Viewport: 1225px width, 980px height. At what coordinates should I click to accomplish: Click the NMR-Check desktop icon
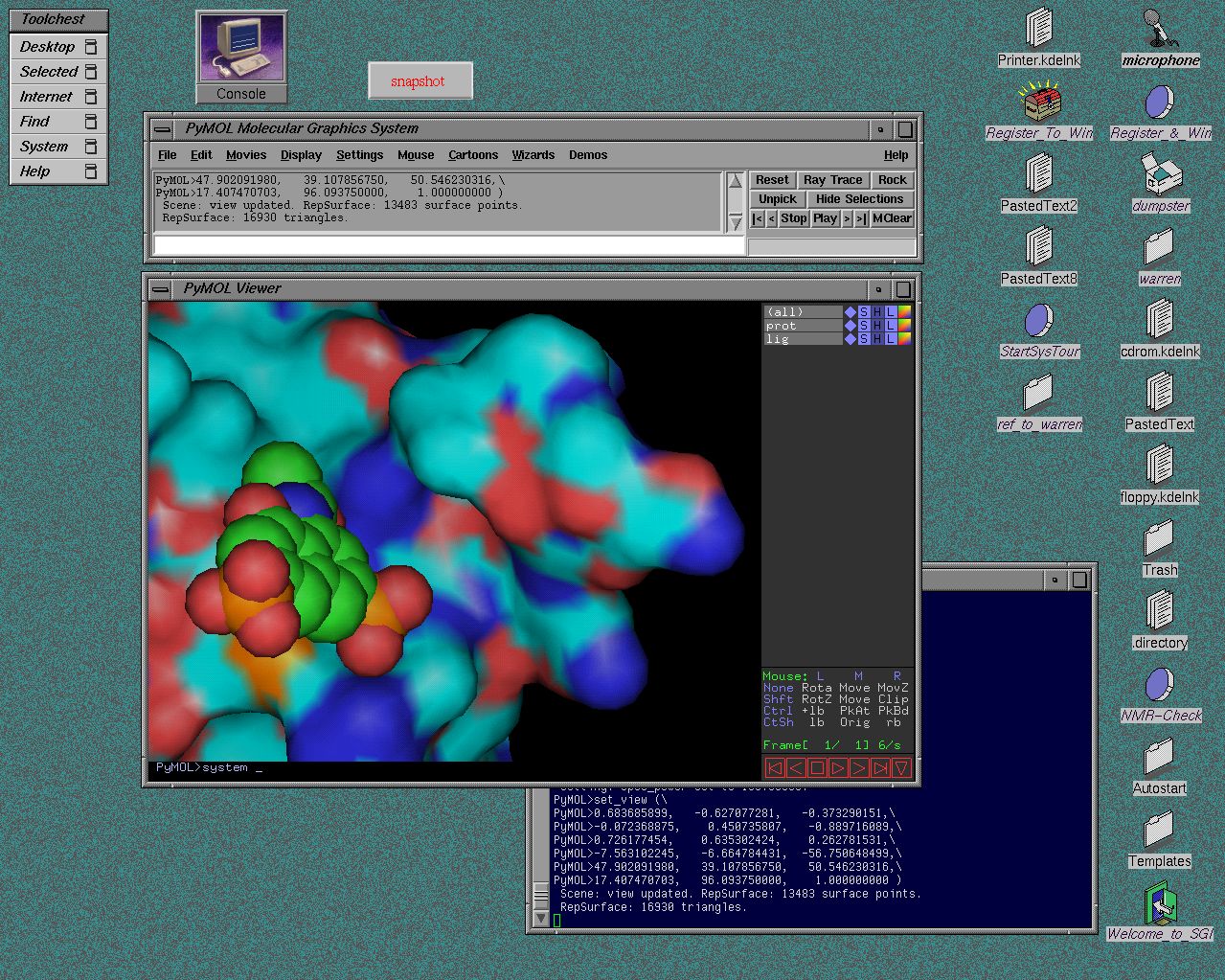click(1161, 694)
